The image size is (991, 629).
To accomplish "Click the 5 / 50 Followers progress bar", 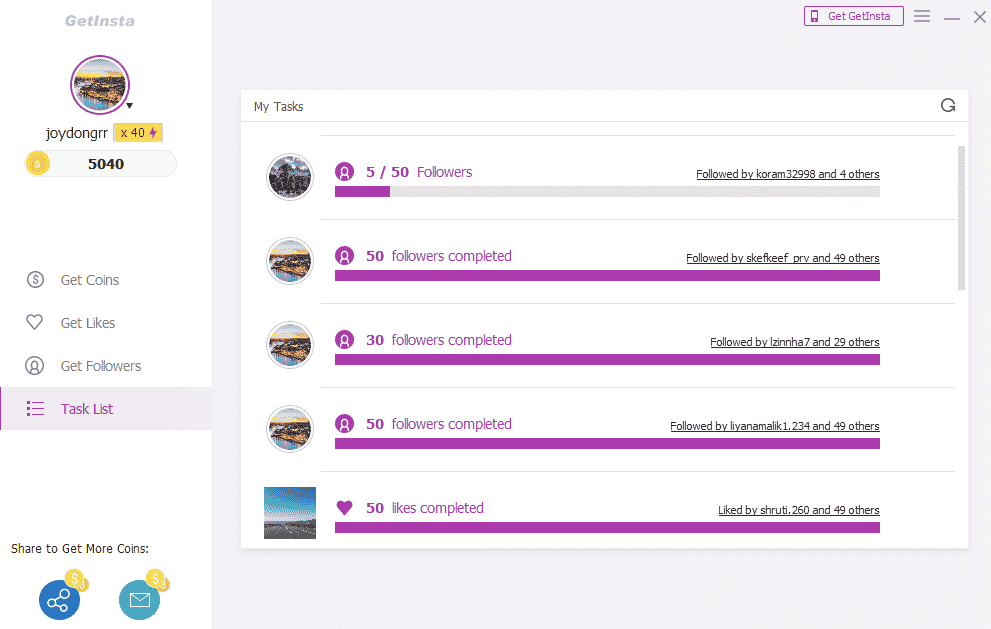I will point(607,191).
